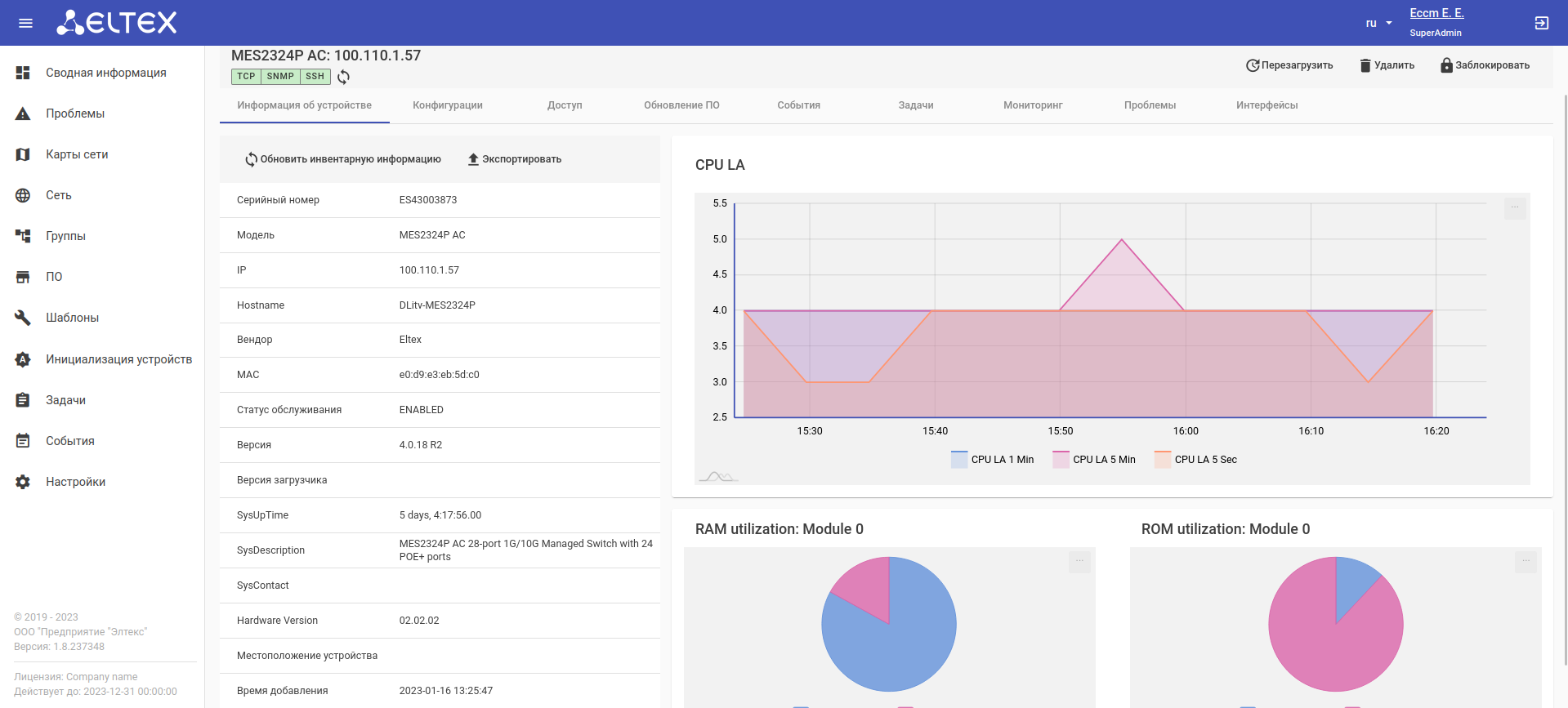Open Настройки gear icon
The width and height of the screenshot is (1568, 708).
(x=23, y=482)
